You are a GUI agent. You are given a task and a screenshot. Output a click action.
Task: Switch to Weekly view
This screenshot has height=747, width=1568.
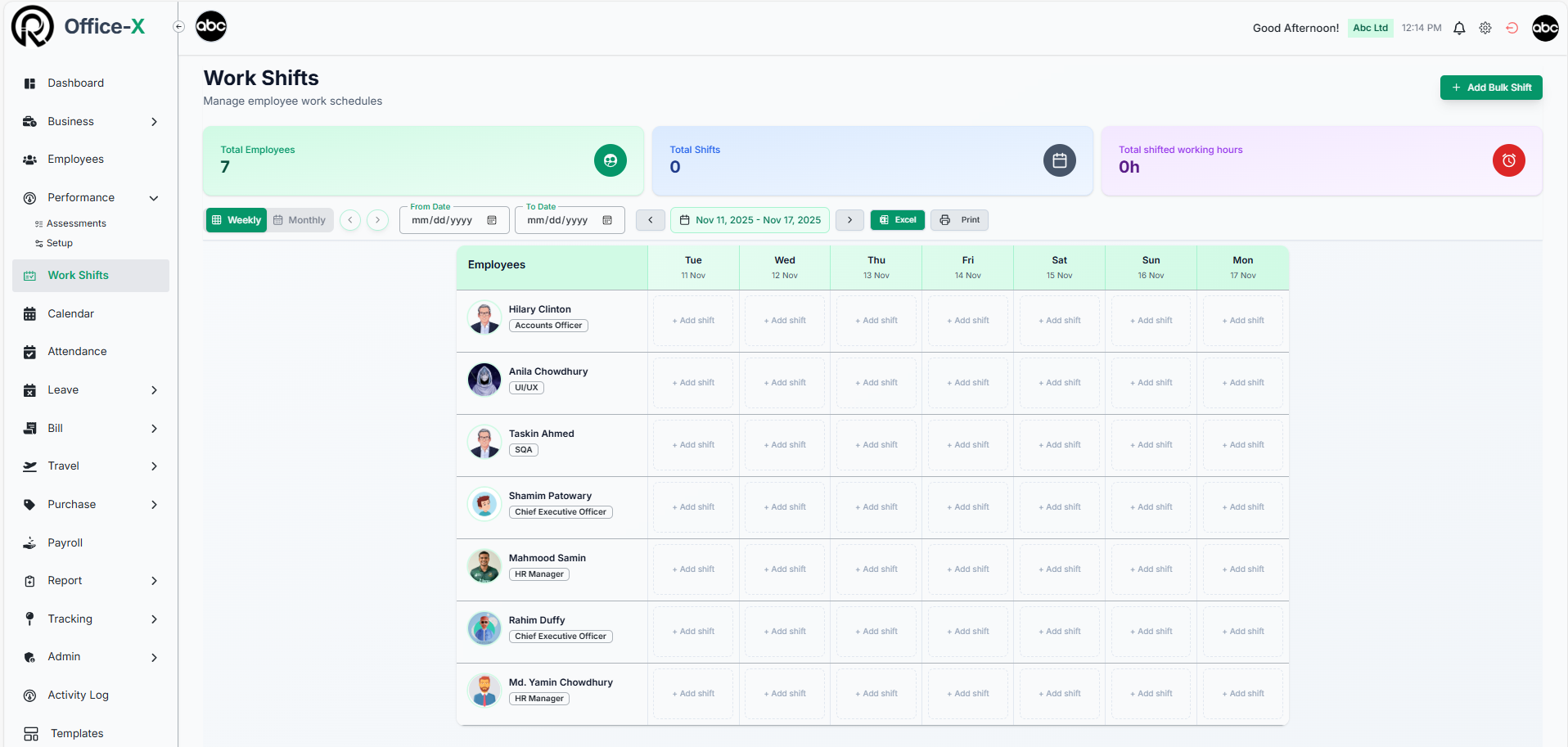click(237, 220)
